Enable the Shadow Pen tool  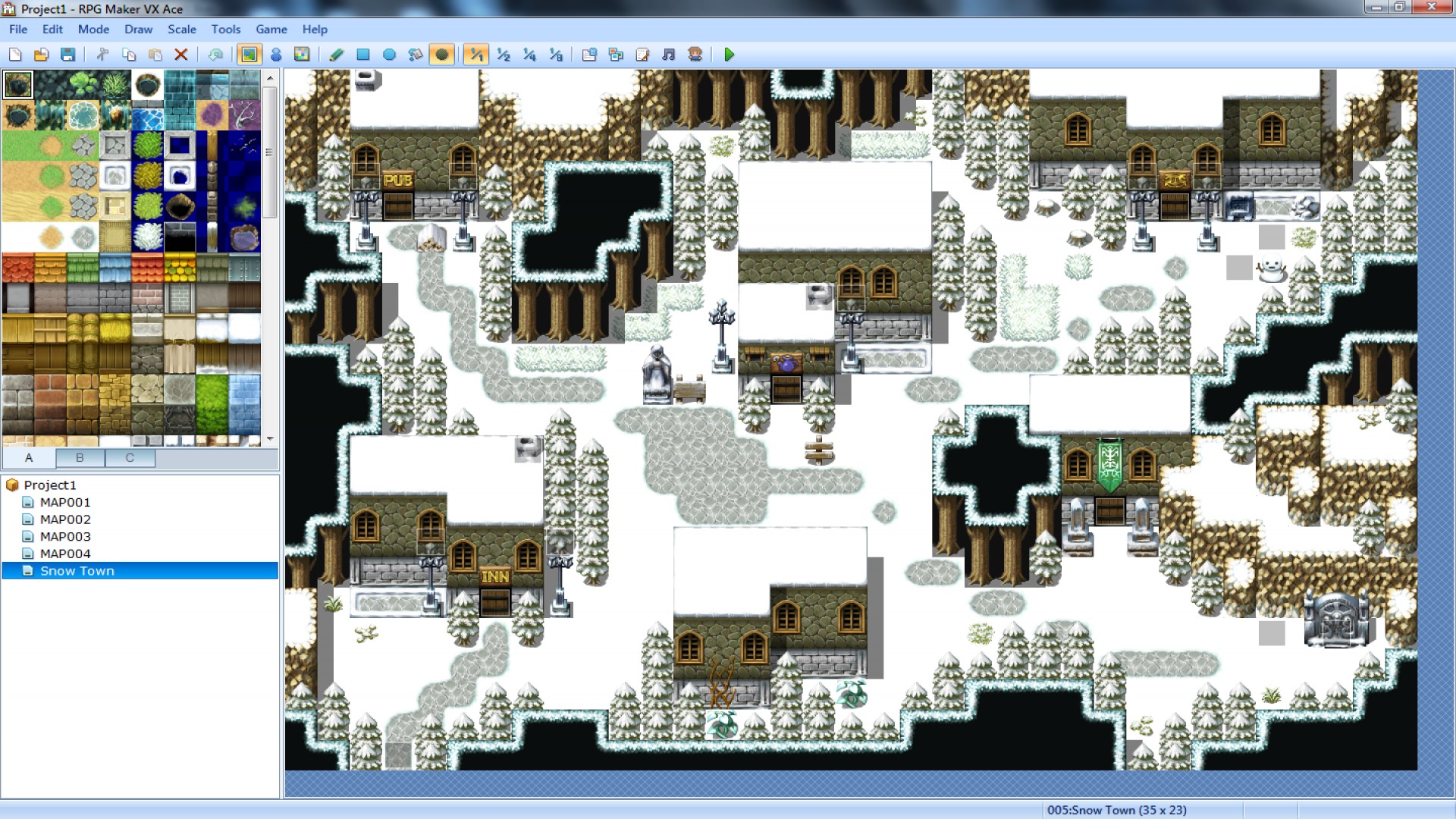pyautogui.click(x=442, y=55)
